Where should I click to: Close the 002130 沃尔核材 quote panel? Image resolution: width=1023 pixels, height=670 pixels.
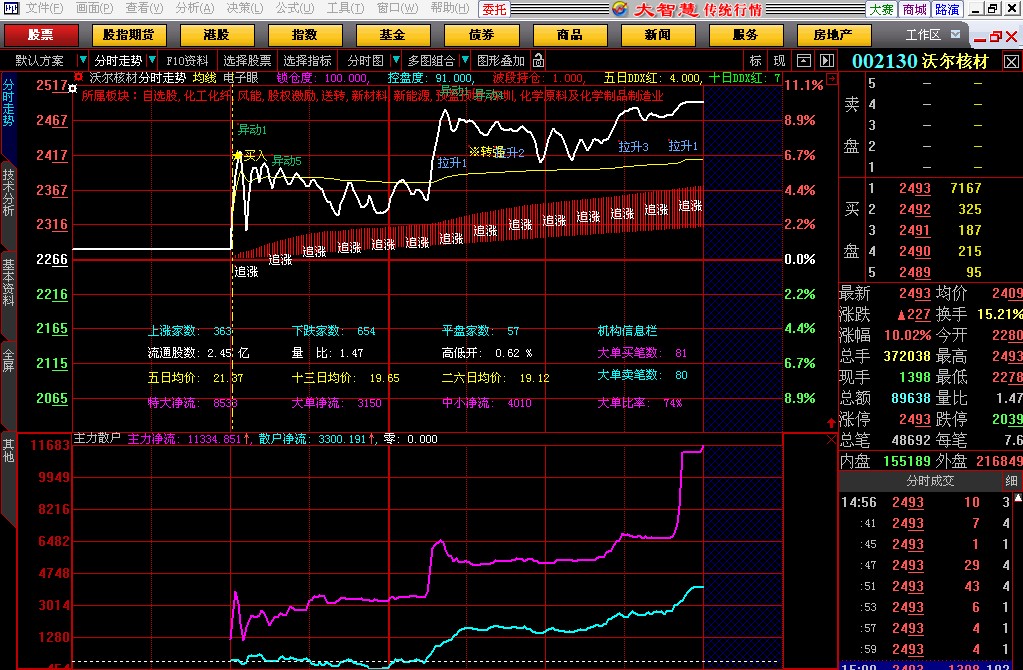[x=1011, y=62]
